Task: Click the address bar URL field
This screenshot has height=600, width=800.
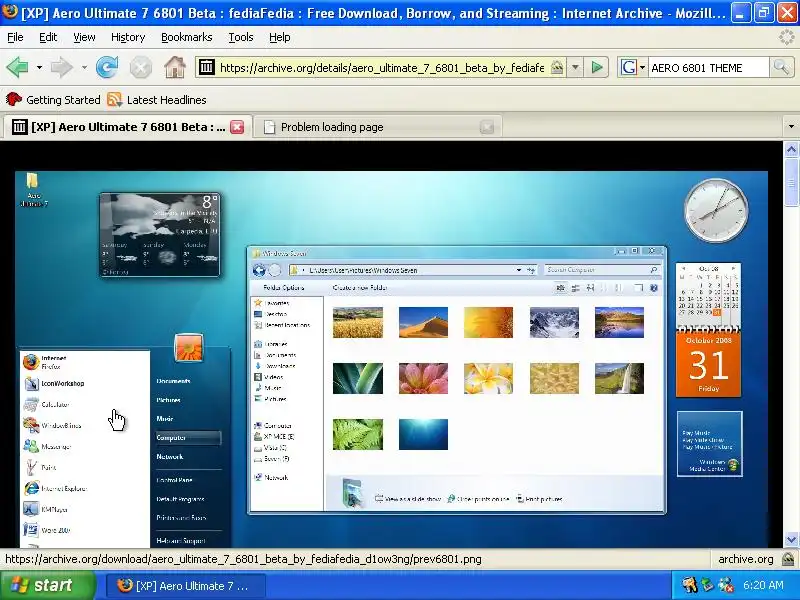Action: [x=382, y=67]
